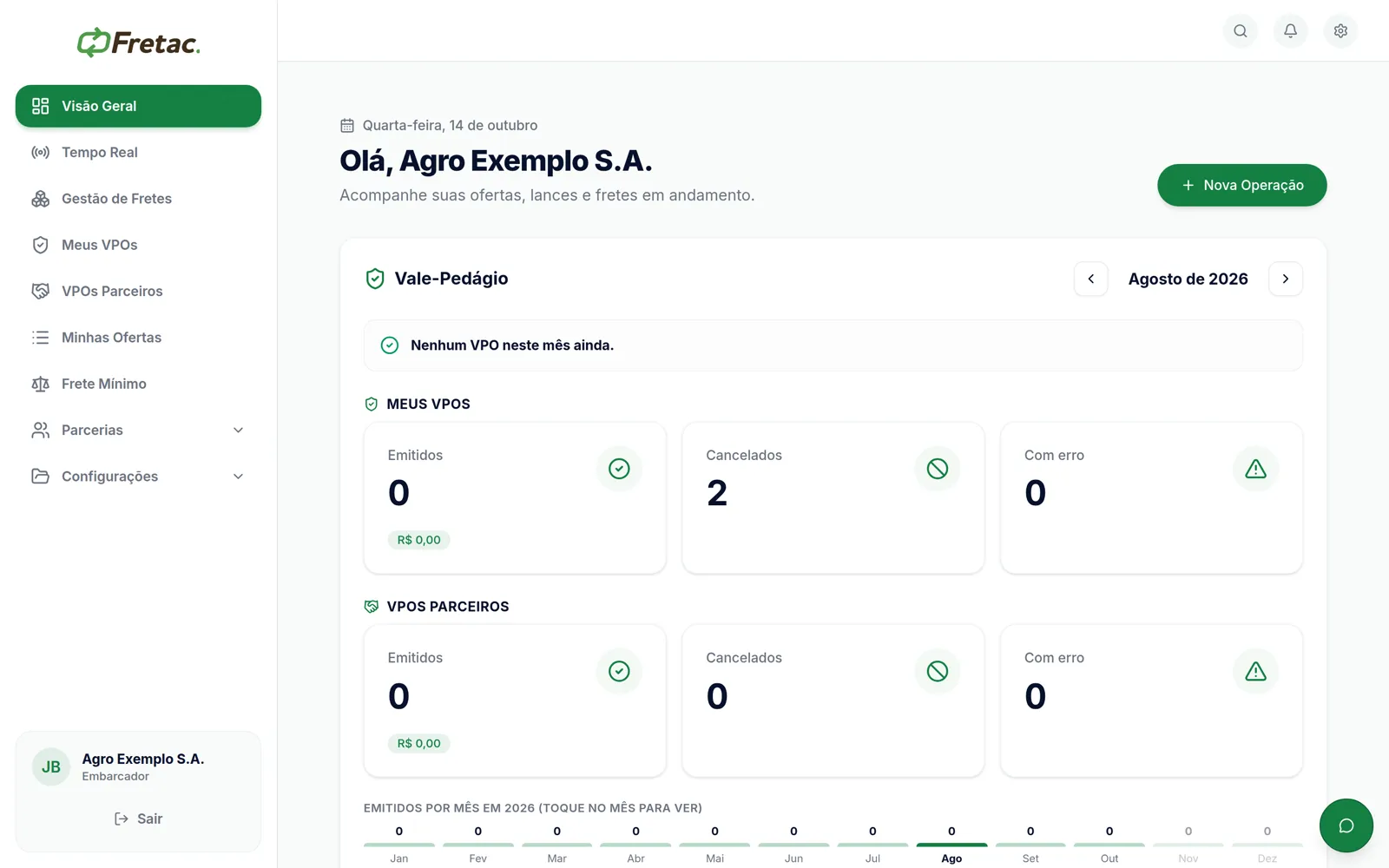This screenshot has height=868, width=1389.
Task: Select the Mai month in chart
Action: pos(714,845)
